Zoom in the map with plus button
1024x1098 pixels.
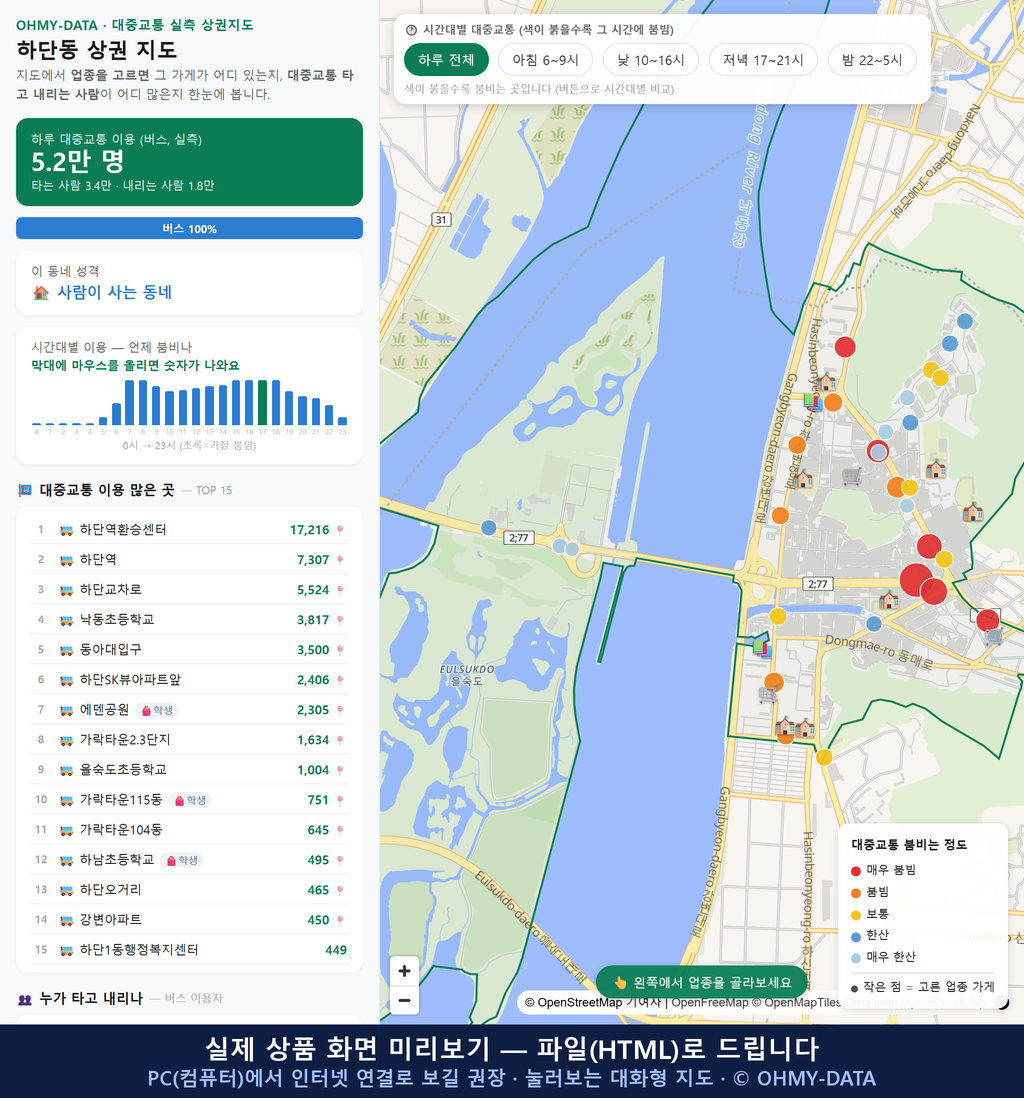[404, 971]
